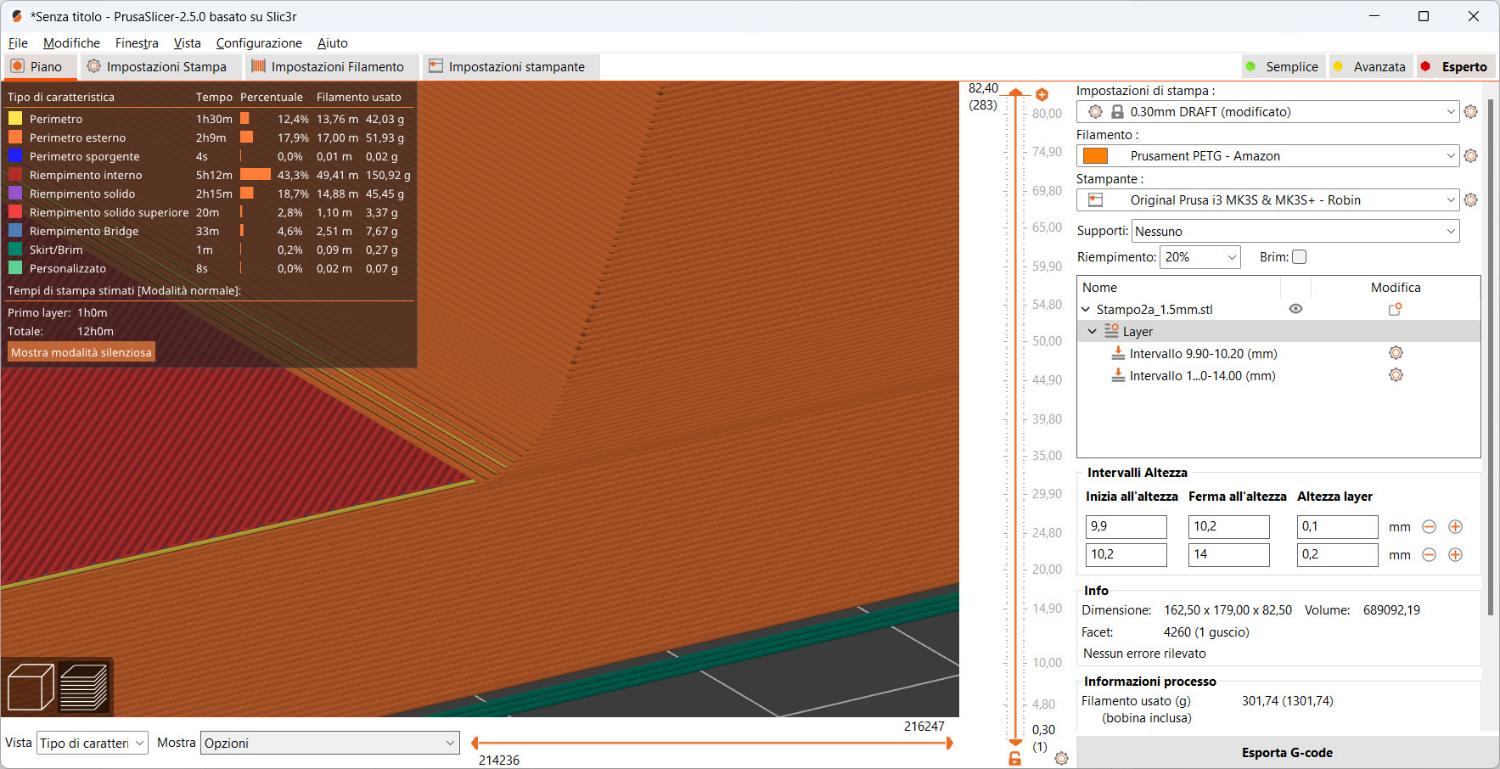Viewport: 1500px width, 769px height.
Task: Toggle Perimetro yellow feature visibility
Action: (15, 119)
